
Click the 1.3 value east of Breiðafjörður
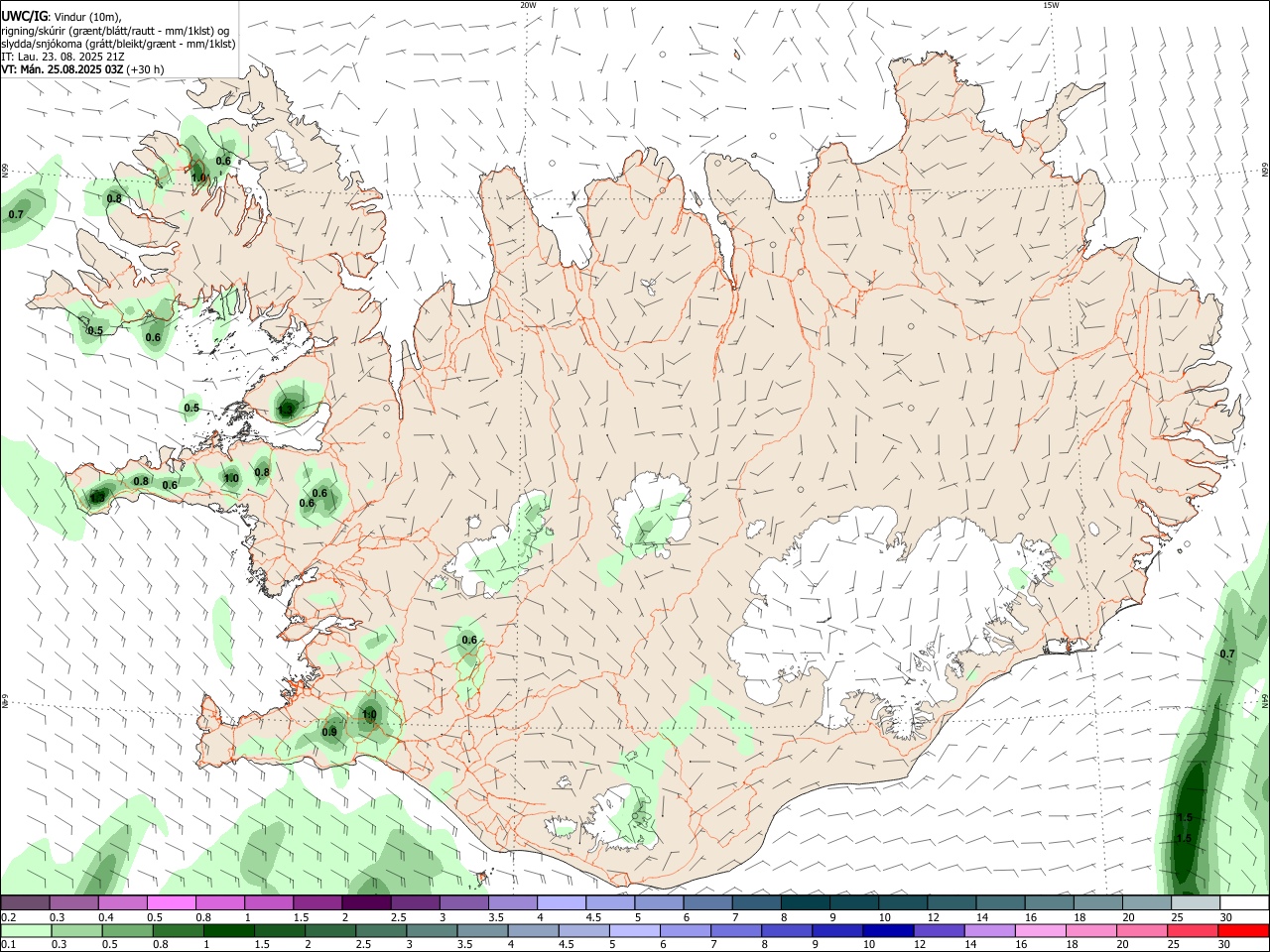click(x=287, y=408)
